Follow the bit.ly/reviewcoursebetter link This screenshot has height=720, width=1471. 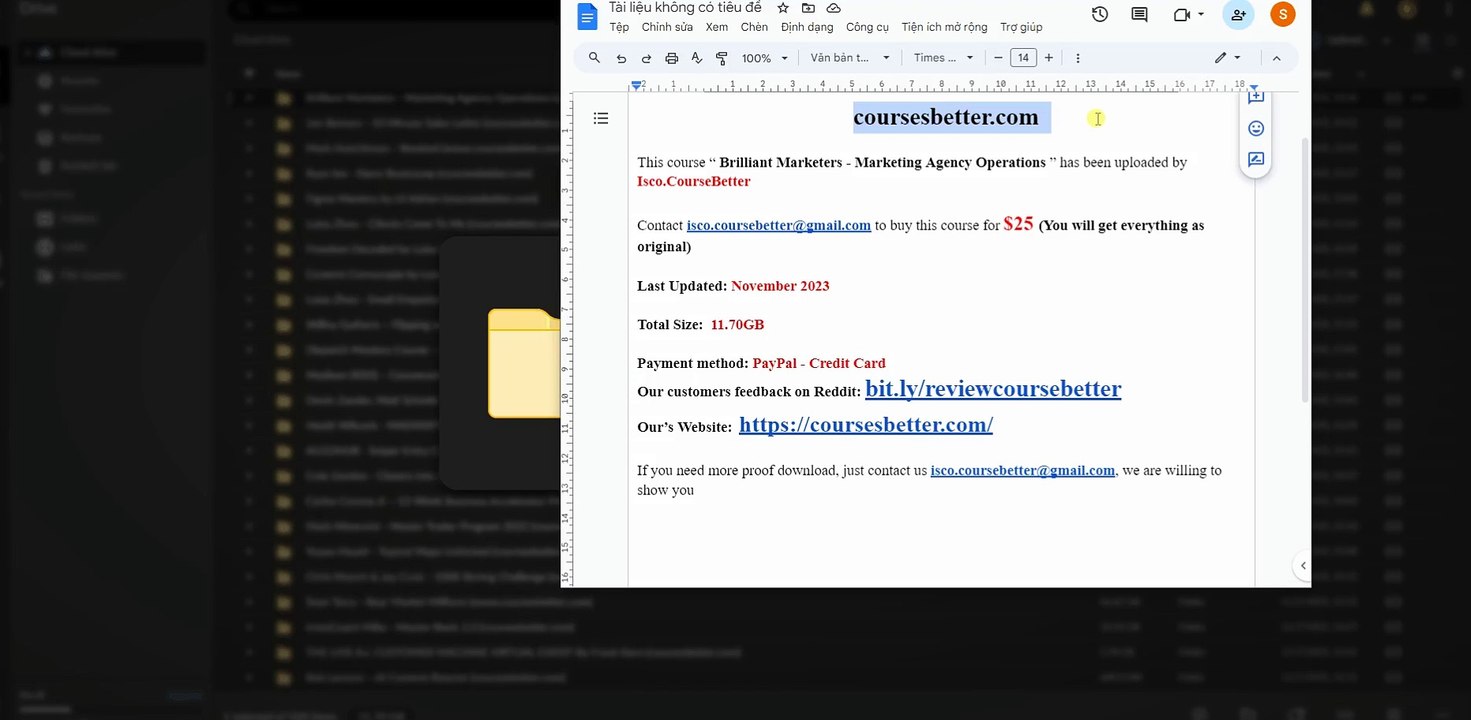(993, 388)
